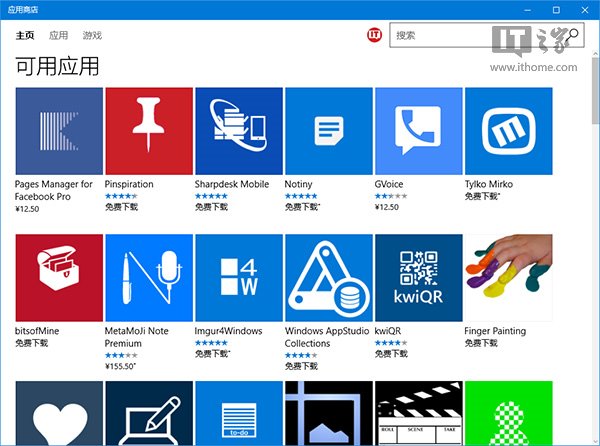
Task: Open the kwiQR QR code app tile
Action: [419, 278]
